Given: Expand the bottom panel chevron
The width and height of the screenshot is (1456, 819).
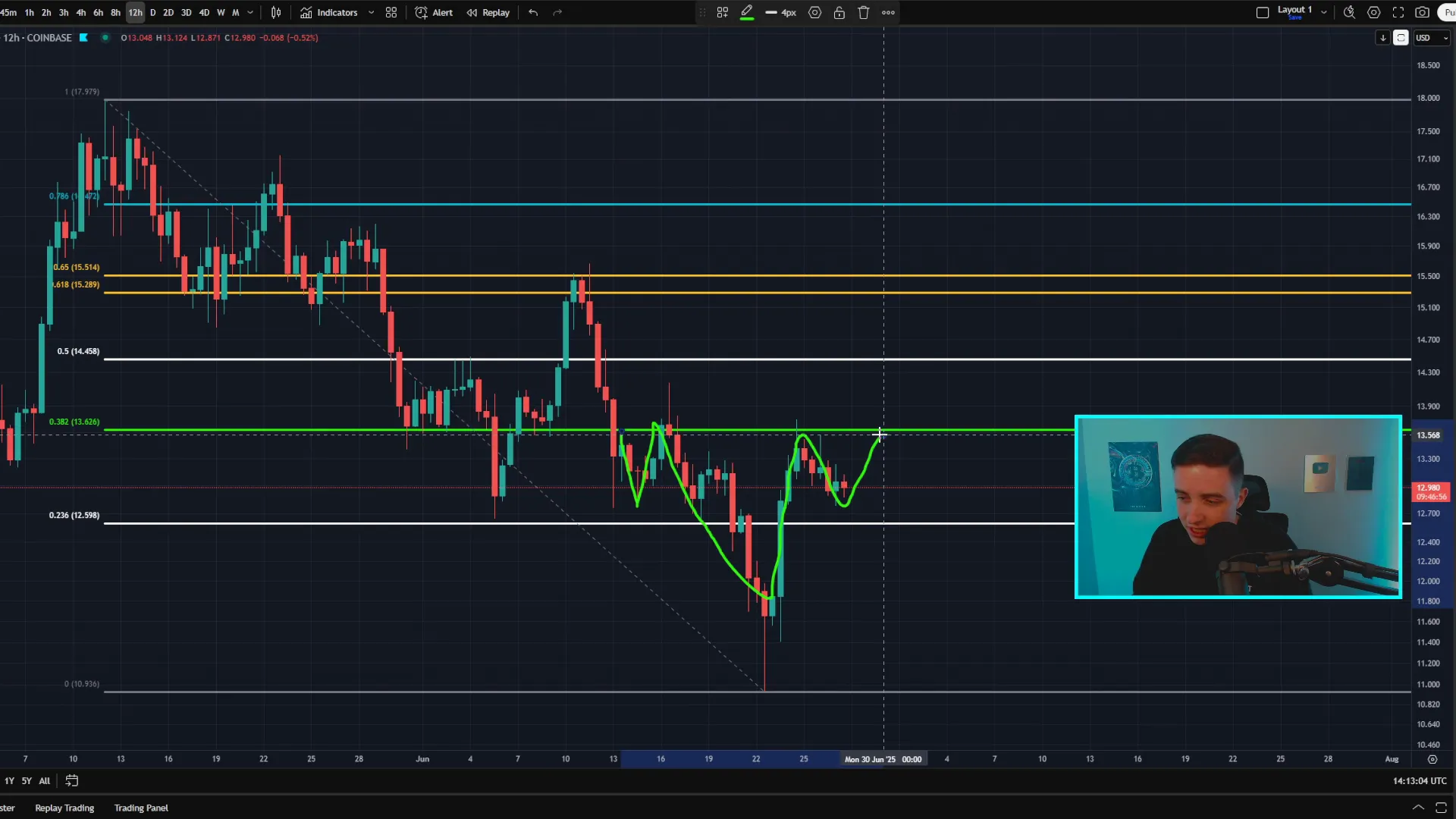Looking at the screenshot, I should point(1417,808).
